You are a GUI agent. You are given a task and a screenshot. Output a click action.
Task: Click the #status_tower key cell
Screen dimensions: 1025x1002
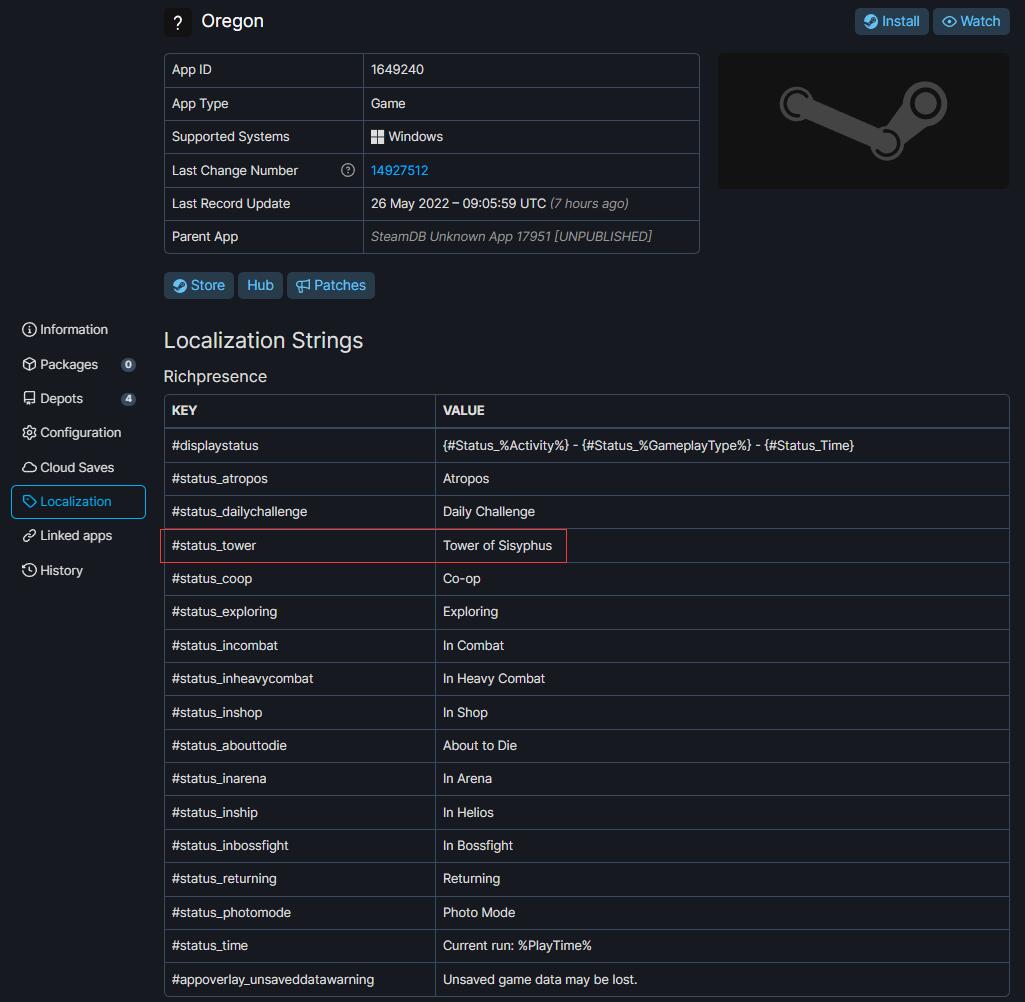pyautogui.click(x=300, y=546)
